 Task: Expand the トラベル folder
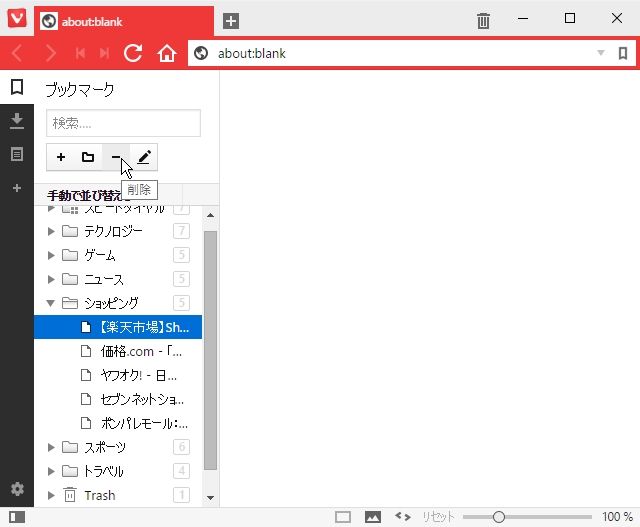click(51, 471)
